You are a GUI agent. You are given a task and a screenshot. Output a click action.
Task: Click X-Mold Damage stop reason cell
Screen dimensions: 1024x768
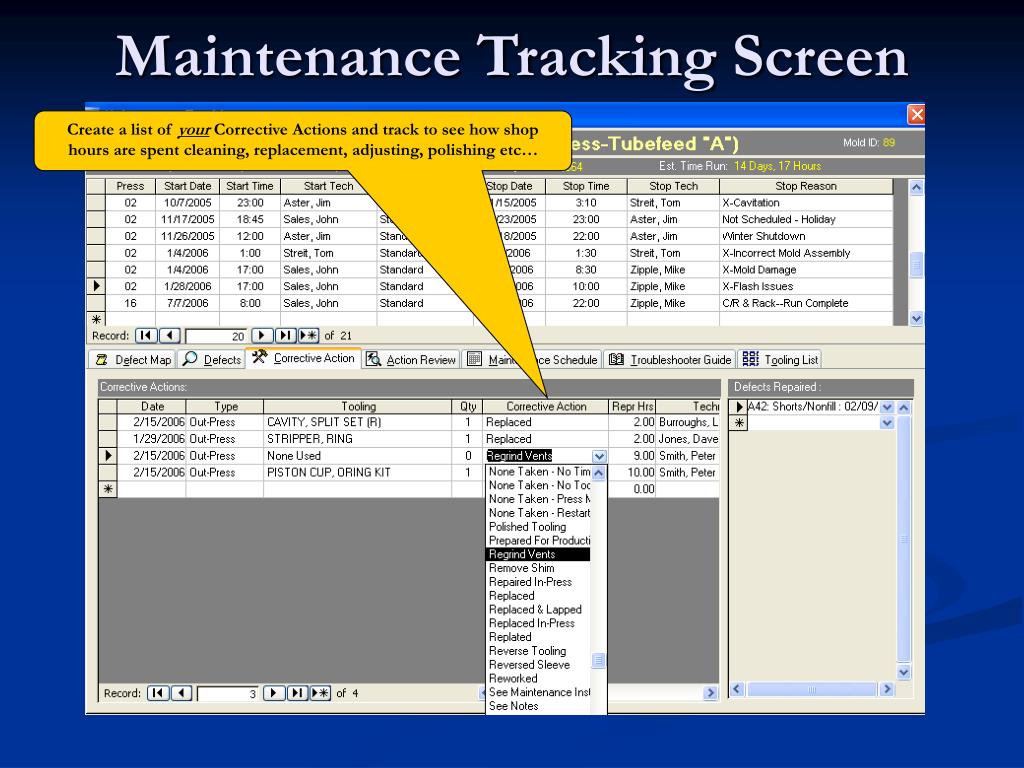point(806,270)
